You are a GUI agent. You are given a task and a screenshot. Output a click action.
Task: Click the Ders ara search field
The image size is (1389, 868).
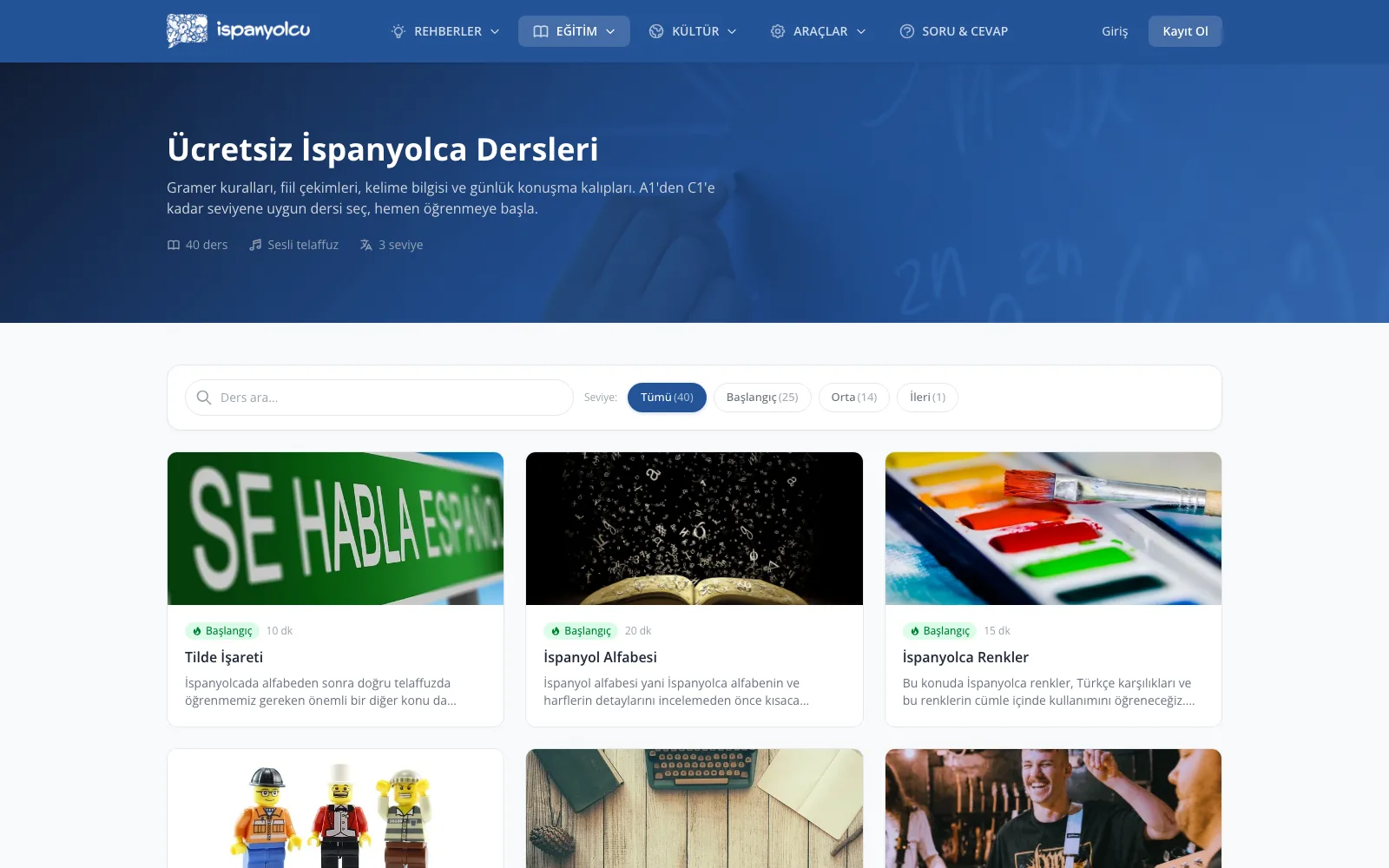[x=379, y=398]
